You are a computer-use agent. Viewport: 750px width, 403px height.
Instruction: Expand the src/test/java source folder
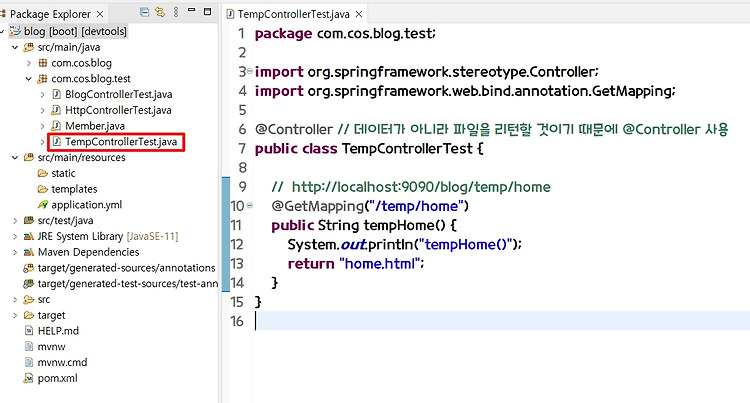[15, 221]
